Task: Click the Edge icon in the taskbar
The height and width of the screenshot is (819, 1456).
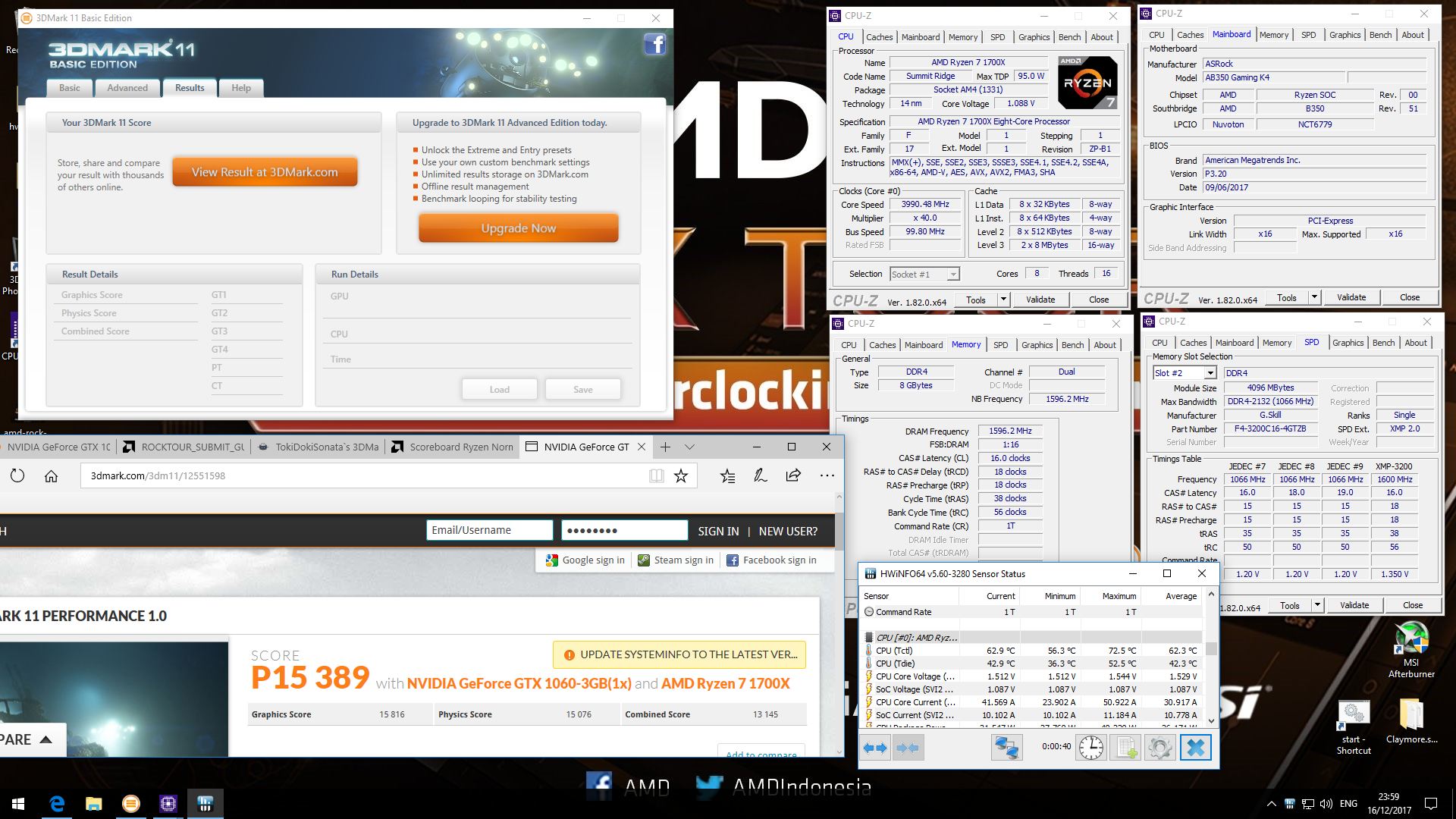Action: (57, 803)
